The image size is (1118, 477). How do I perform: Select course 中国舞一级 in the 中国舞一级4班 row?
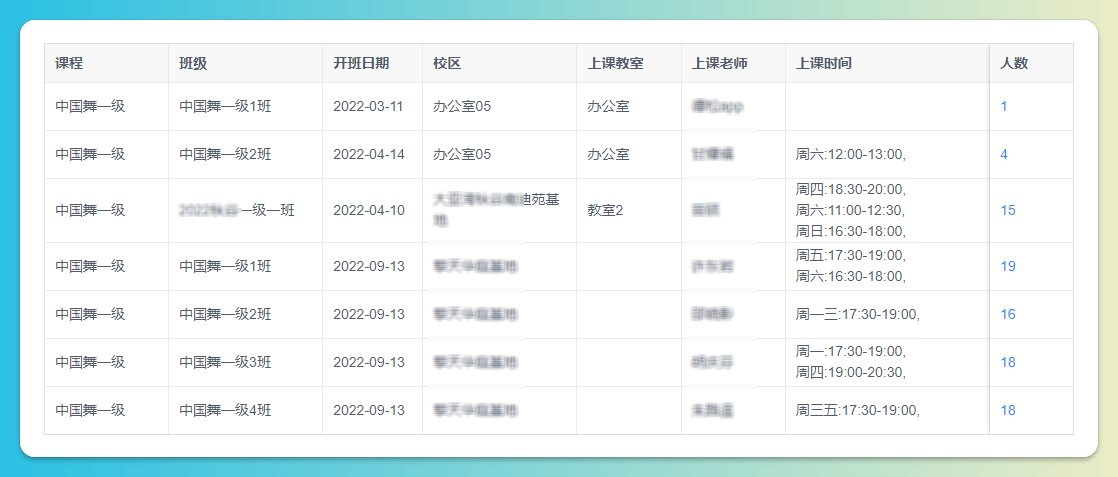tap(91, 411)
